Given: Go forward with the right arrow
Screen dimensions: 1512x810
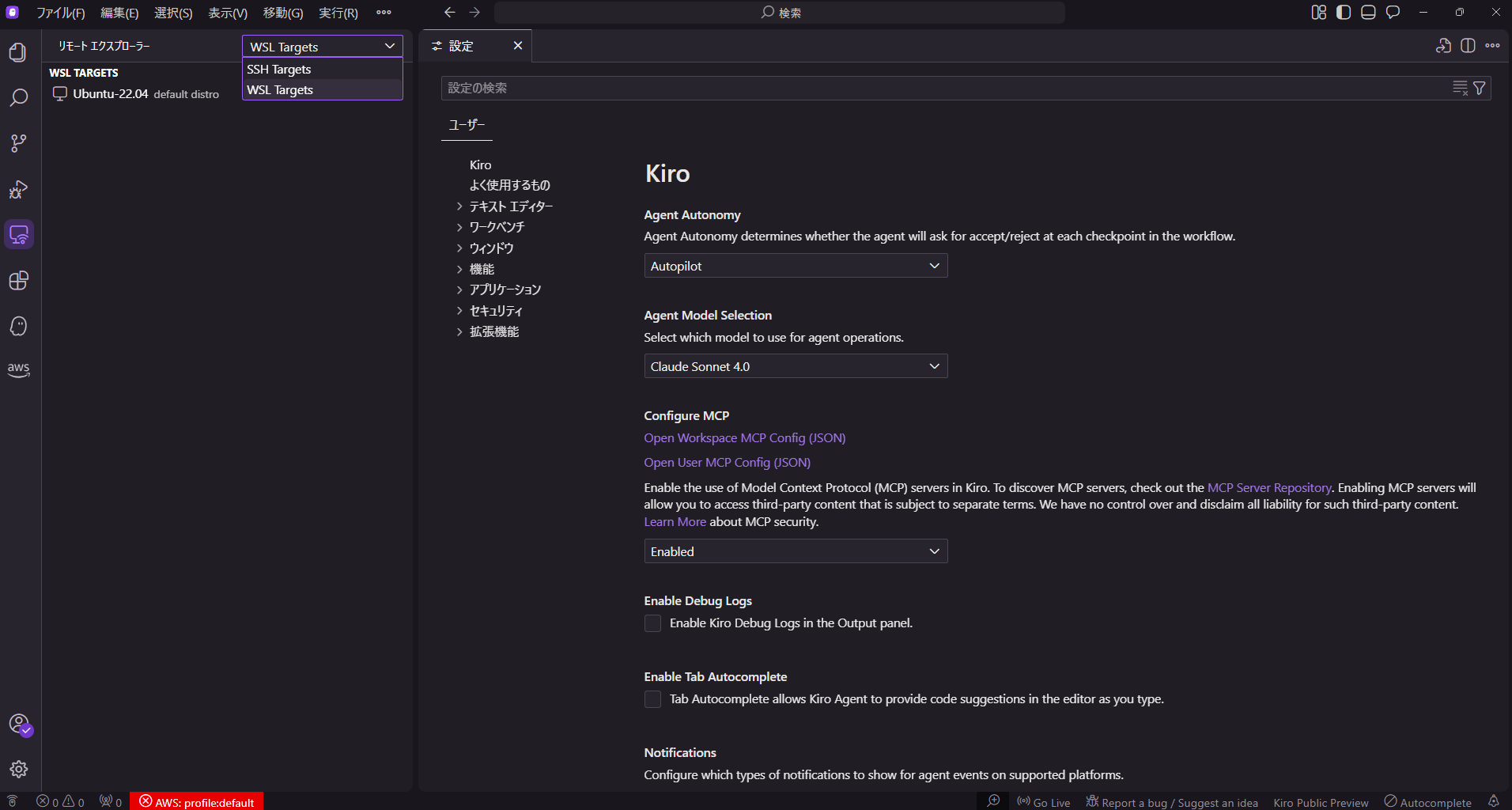Looking at the screenshot, I should [x=474, y=12].
